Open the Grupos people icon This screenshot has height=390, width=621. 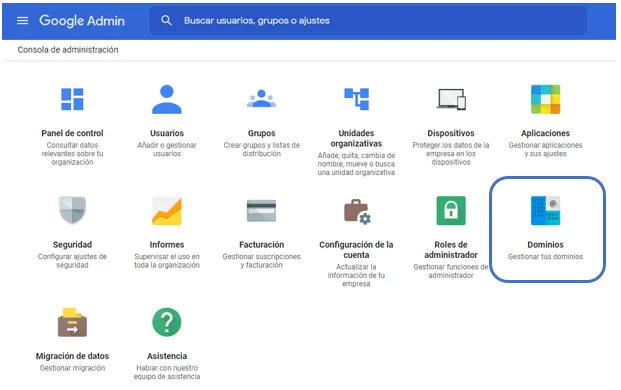click(x=261, y=99)
